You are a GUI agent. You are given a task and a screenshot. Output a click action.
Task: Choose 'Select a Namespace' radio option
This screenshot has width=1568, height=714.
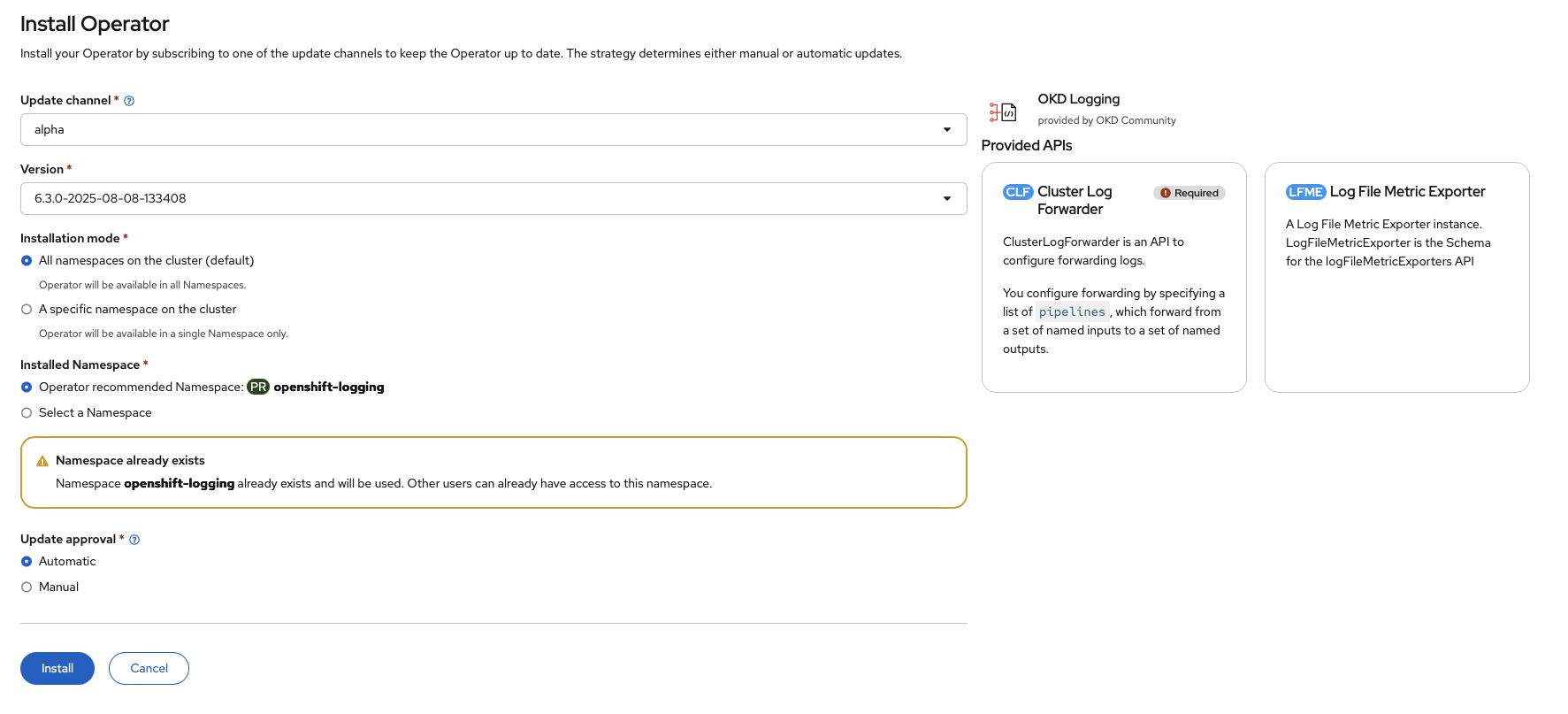[x=27, y=413]
